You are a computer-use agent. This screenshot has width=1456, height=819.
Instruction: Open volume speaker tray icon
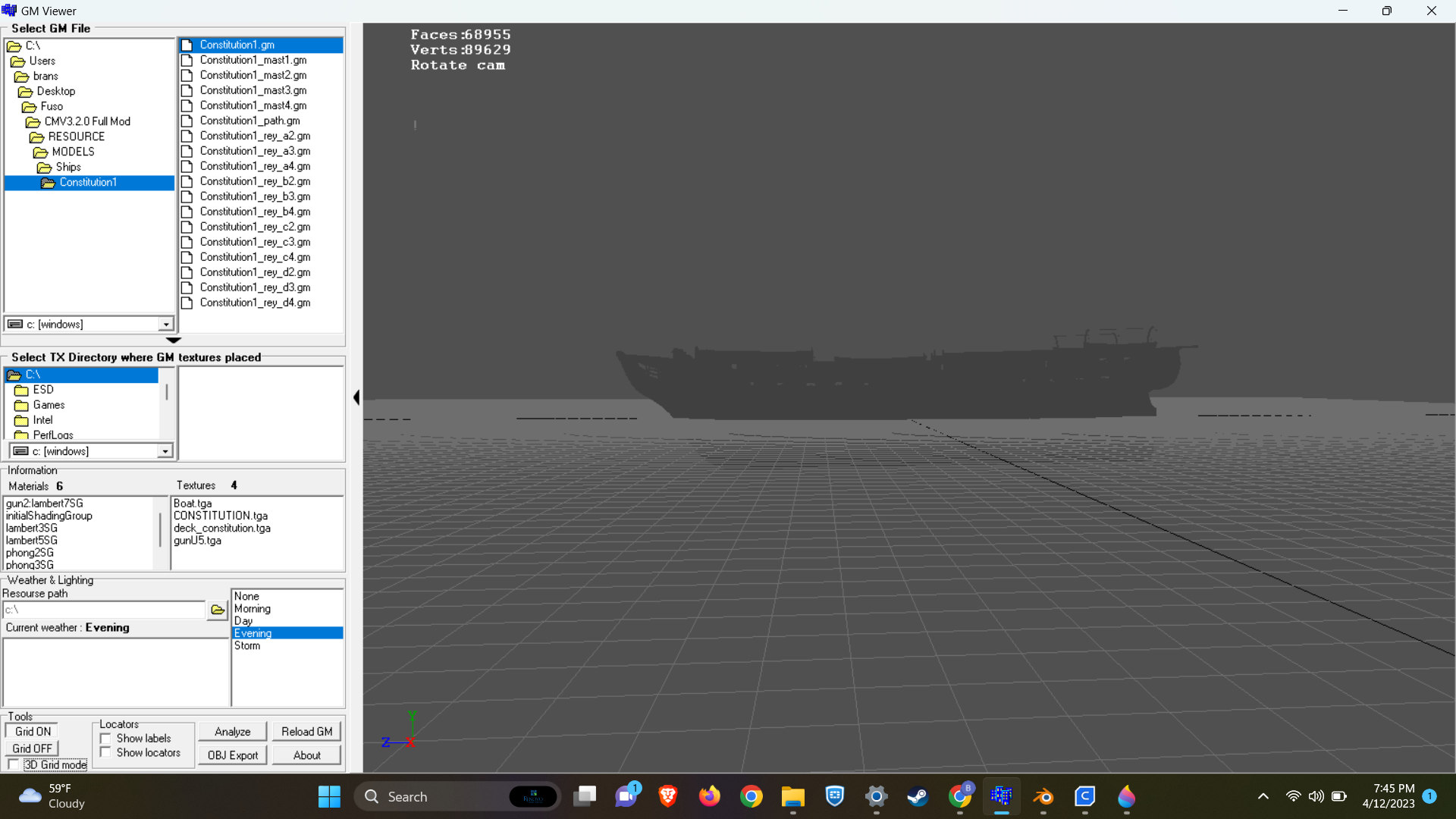[1316, 796]
